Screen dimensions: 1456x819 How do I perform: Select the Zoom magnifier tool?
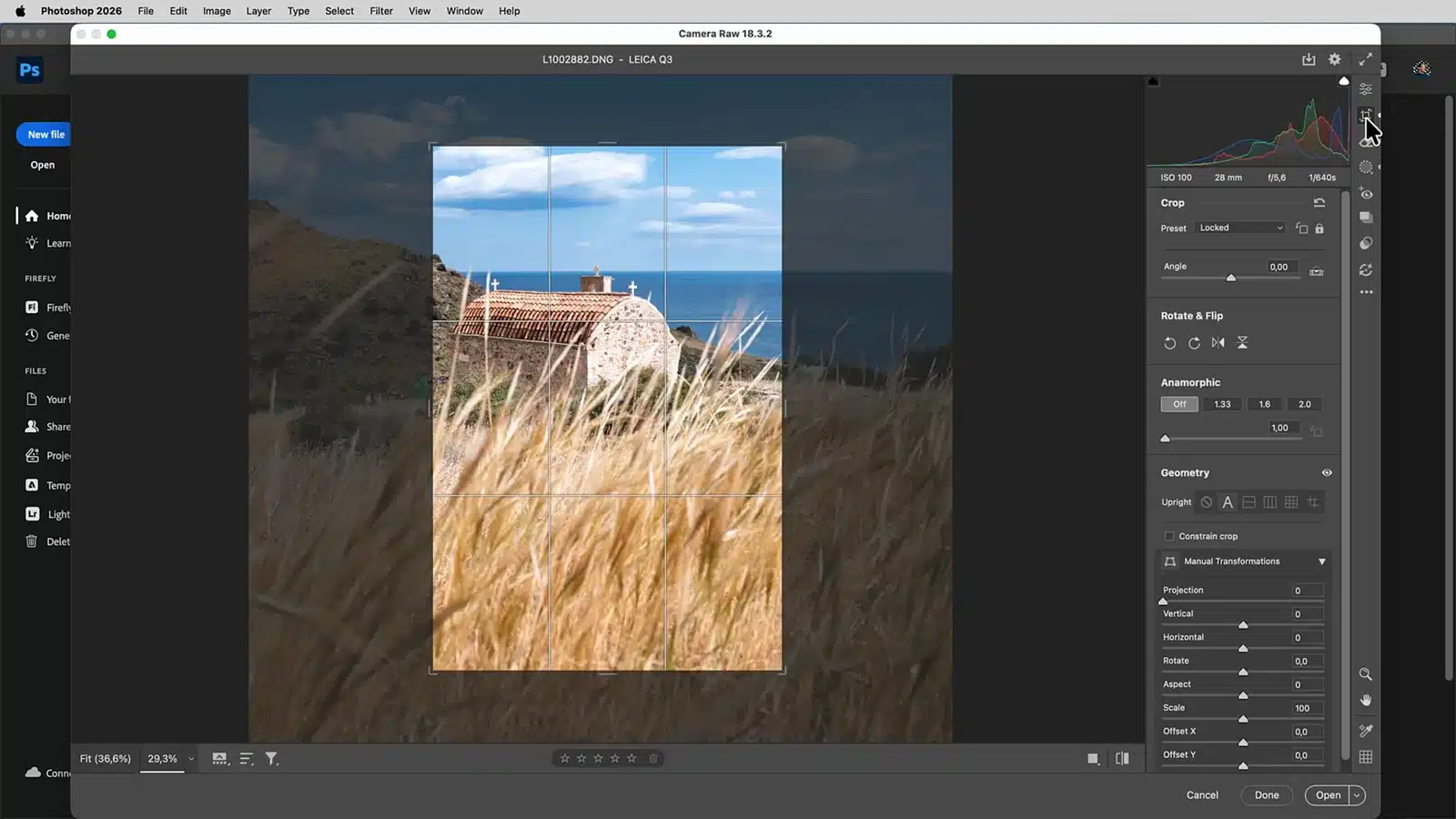pos(1365,674)
